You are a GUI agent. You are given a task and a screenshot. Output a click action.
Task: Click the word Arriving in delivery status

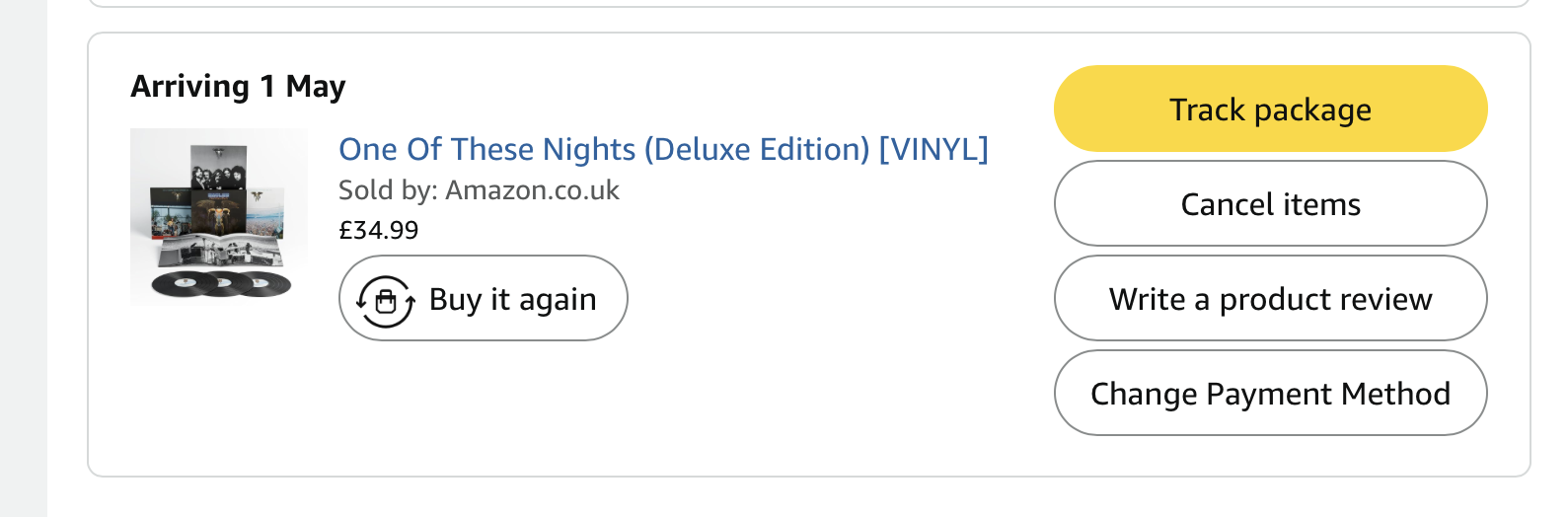(x=189, y=87)
